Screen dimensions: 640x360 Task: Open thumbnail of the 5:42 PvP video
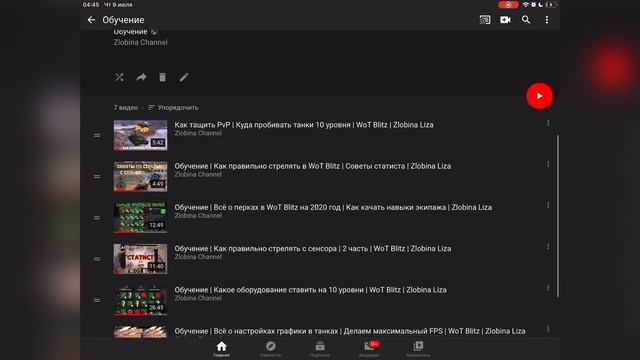[140, 135]
